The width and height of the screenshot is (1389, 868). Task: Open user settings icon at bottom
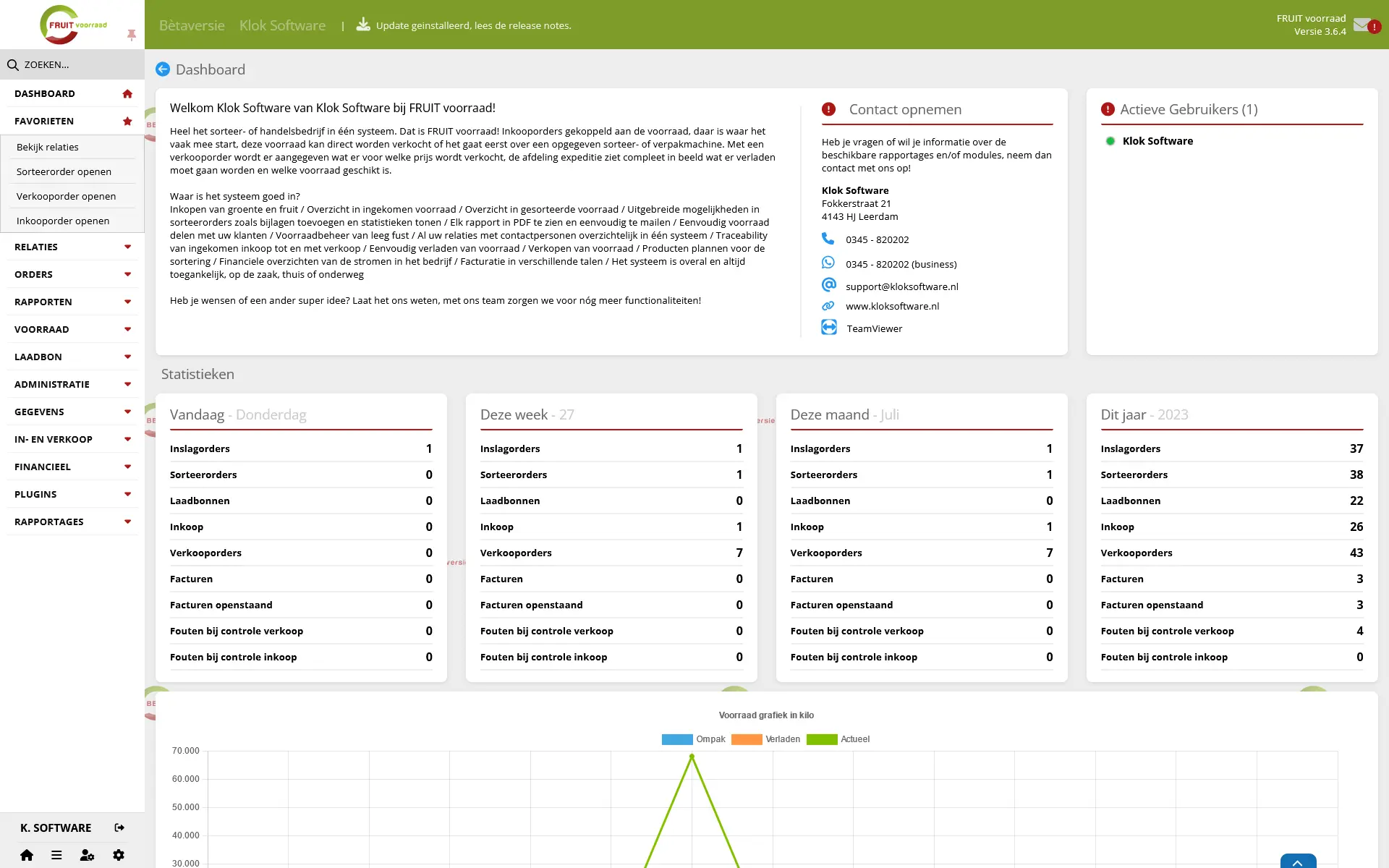click(x=88, y=855)
